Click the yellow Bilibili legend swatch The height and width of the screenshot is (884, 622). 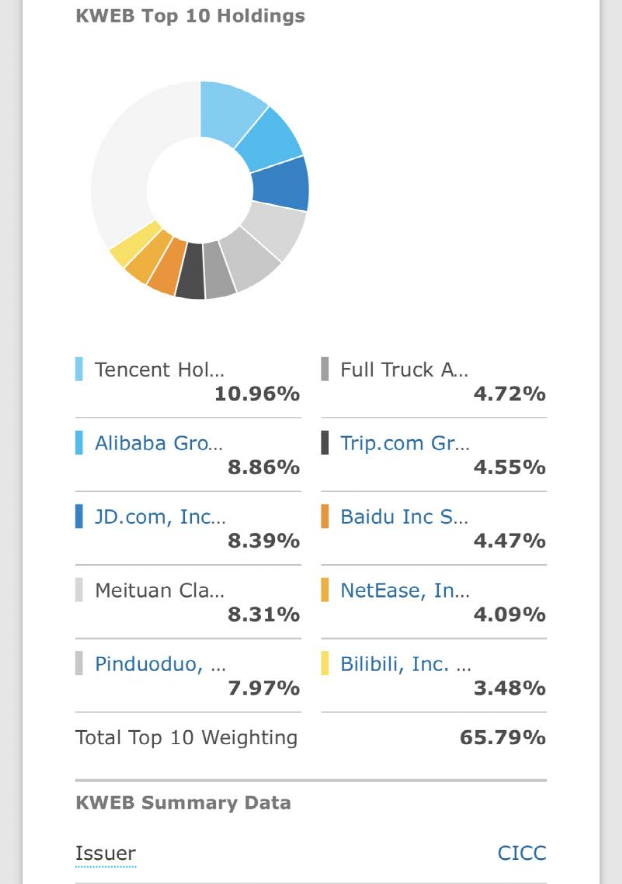tap(325, 663)
